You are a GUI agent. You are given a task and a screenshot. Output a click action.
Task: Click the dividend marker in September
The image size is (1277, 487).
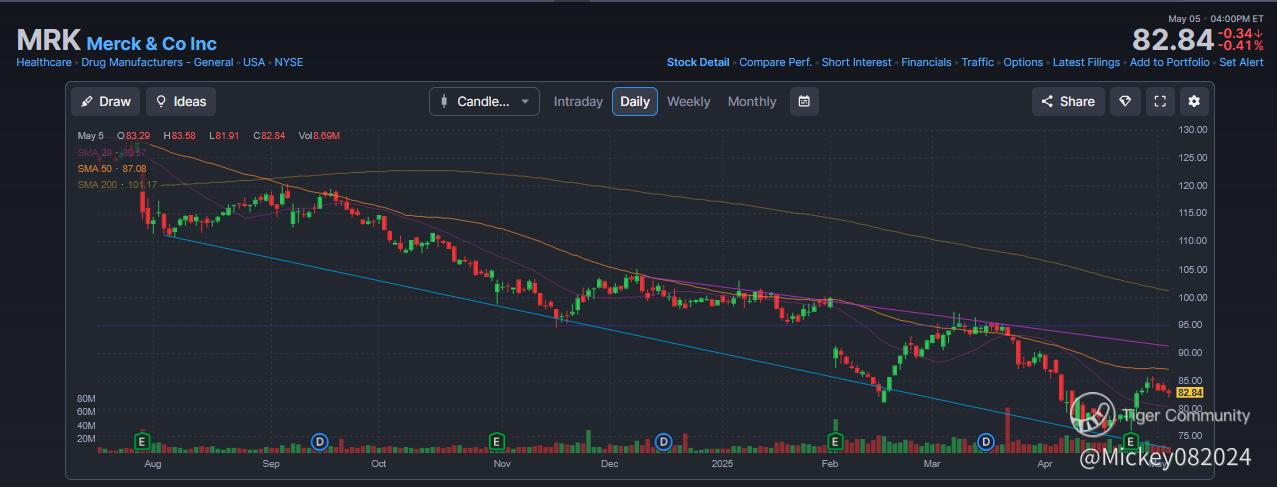[x=320, y=441]
